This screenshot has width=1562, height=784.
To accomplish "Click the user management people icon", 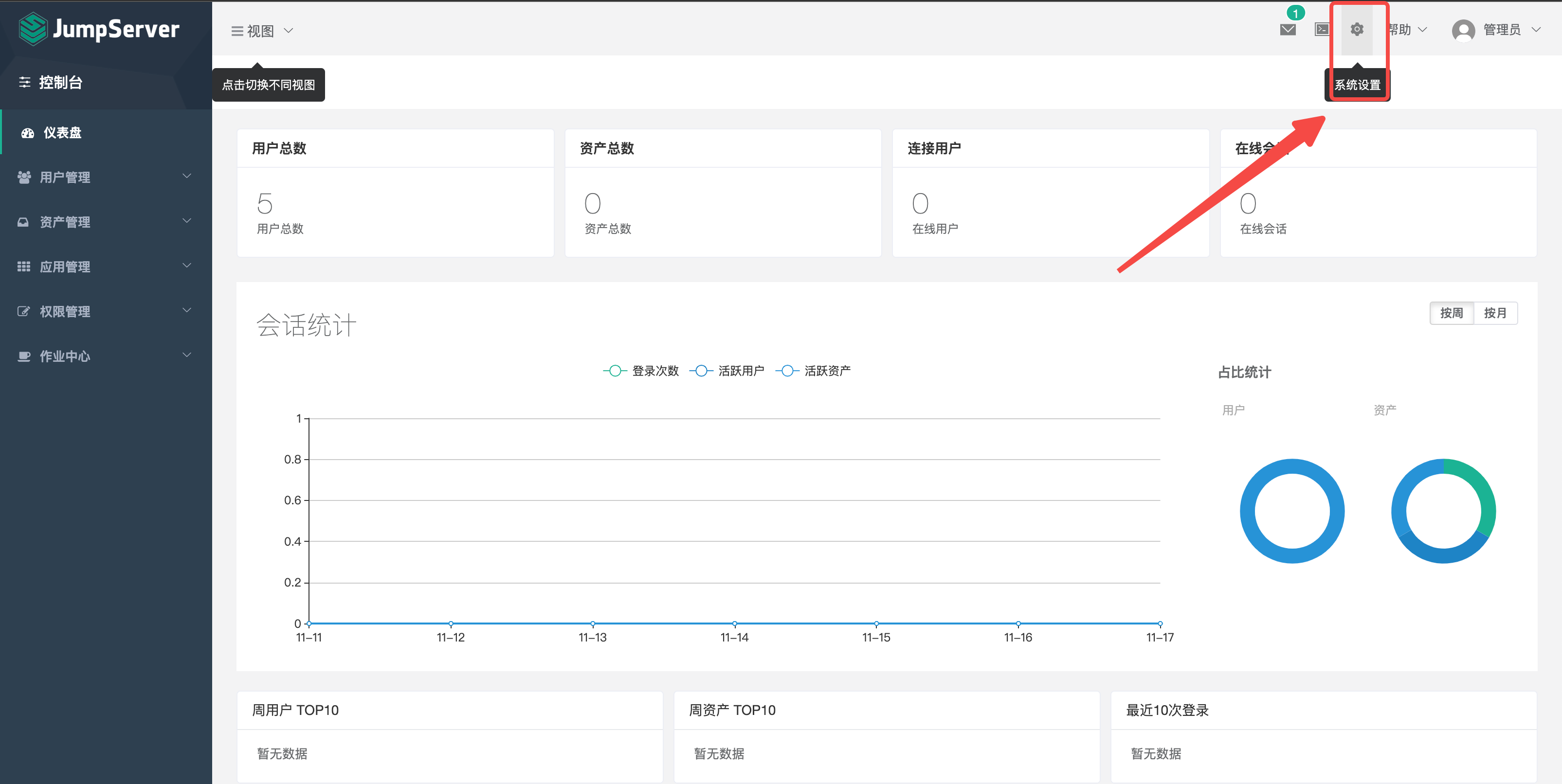I will tap(24, 177).
